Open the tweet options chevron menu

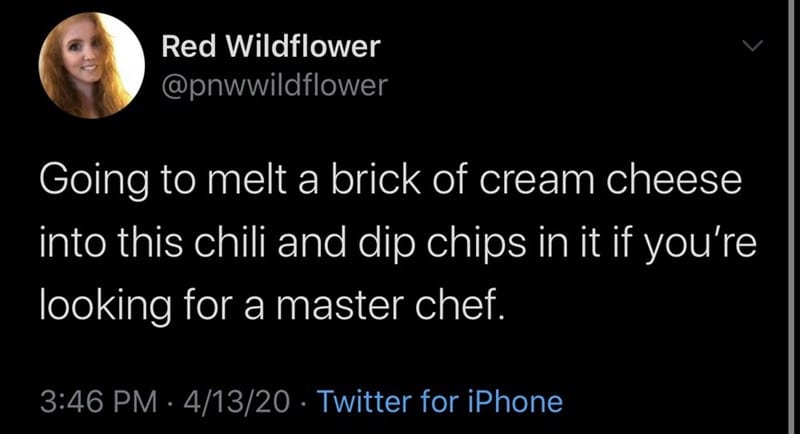(x=752, y=46)
